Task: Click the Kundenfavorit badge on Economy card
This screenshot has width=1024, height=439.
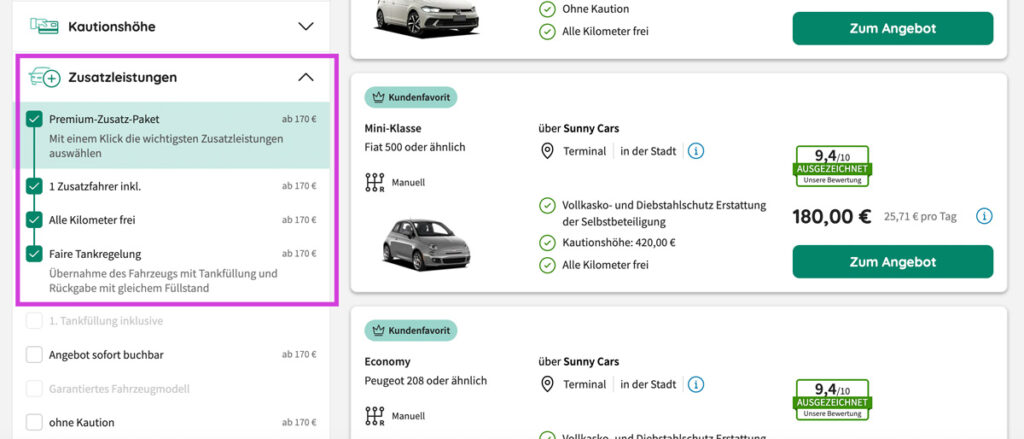Action: point(411,331)
